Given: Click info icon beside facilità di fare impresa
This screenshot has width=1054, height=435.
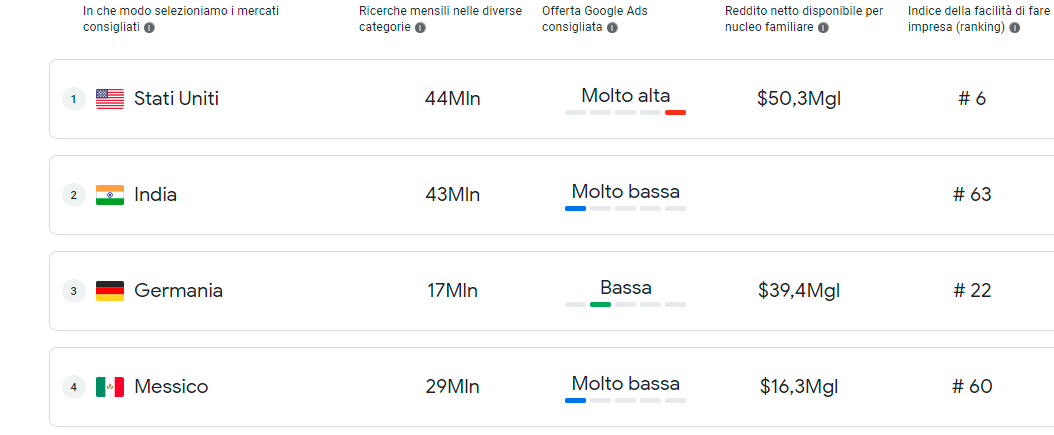Looking at the screenshot, I should (1014, 28).
